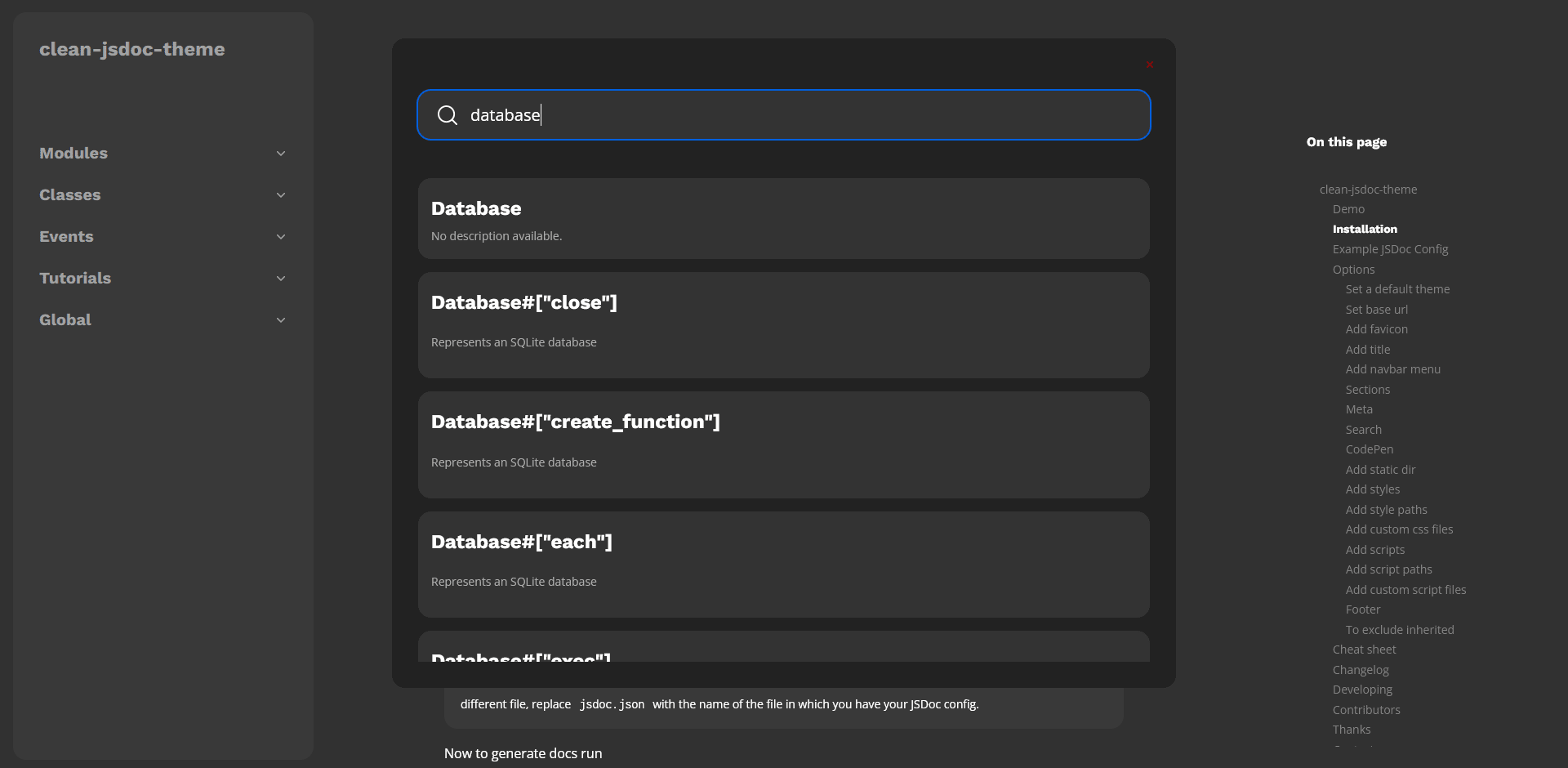Expand the Global section
Viewport: 1568px width, 768px height.
[281, 319]
